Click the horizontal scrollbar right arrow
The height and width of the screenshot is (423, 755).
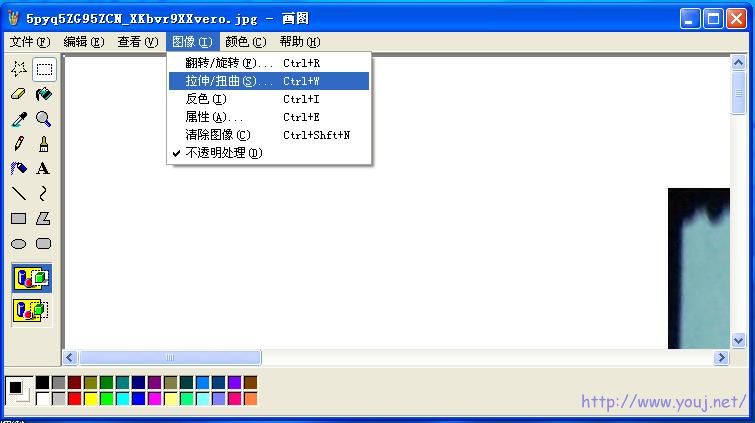pyautogui.click(x=721, y=358)
